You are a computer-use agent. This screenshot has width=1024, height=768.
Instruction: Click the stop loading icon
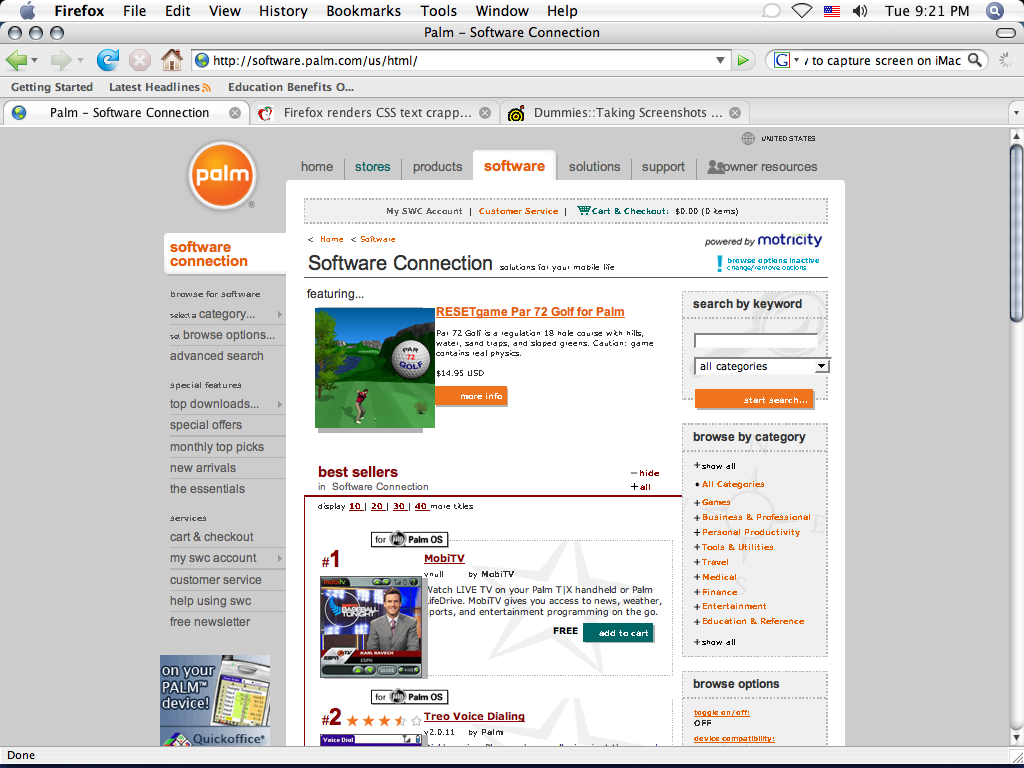pyautogui.click(x=140, y=61)
